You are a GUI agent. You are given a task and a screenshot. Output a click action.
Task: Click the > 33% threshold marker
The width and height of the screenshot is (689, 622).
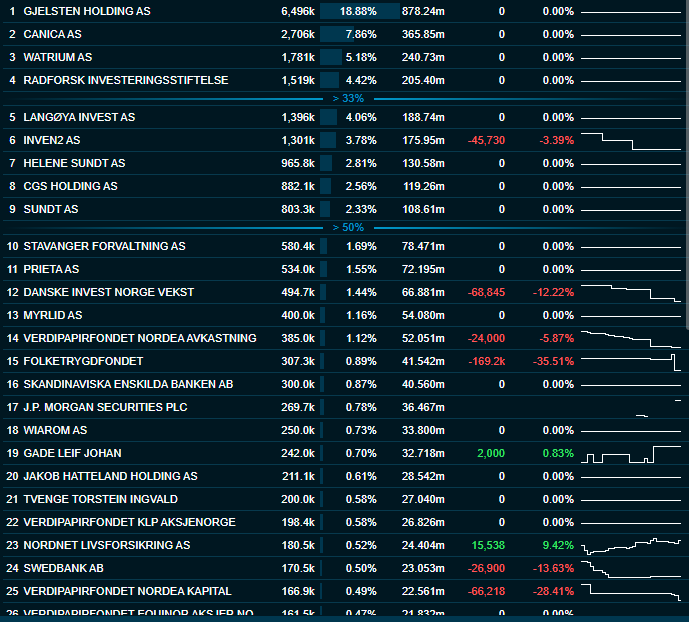tap(348, 98)
